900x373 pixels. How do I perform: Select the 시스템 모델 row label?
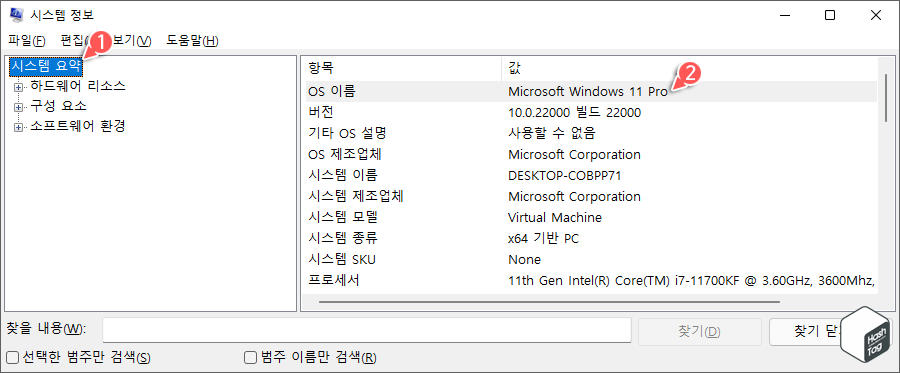click(343, 217)
